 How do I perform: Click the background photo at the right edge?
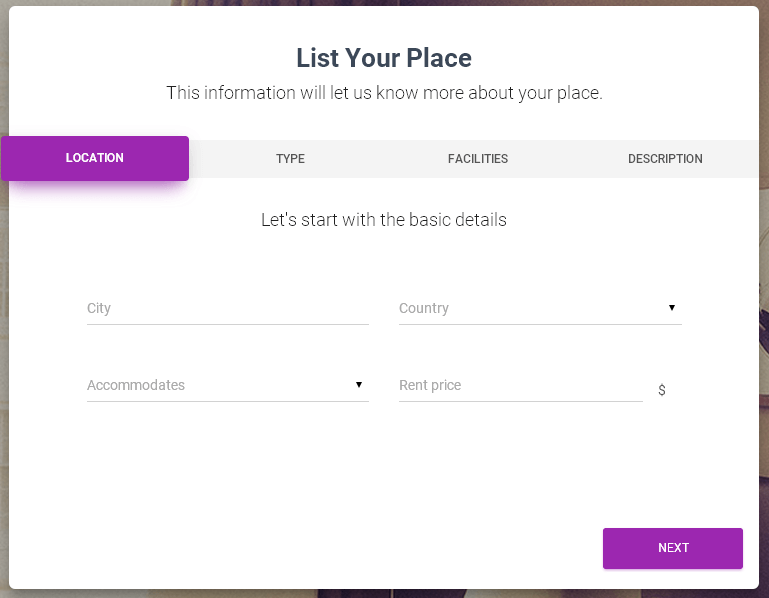tap(764, 300)
